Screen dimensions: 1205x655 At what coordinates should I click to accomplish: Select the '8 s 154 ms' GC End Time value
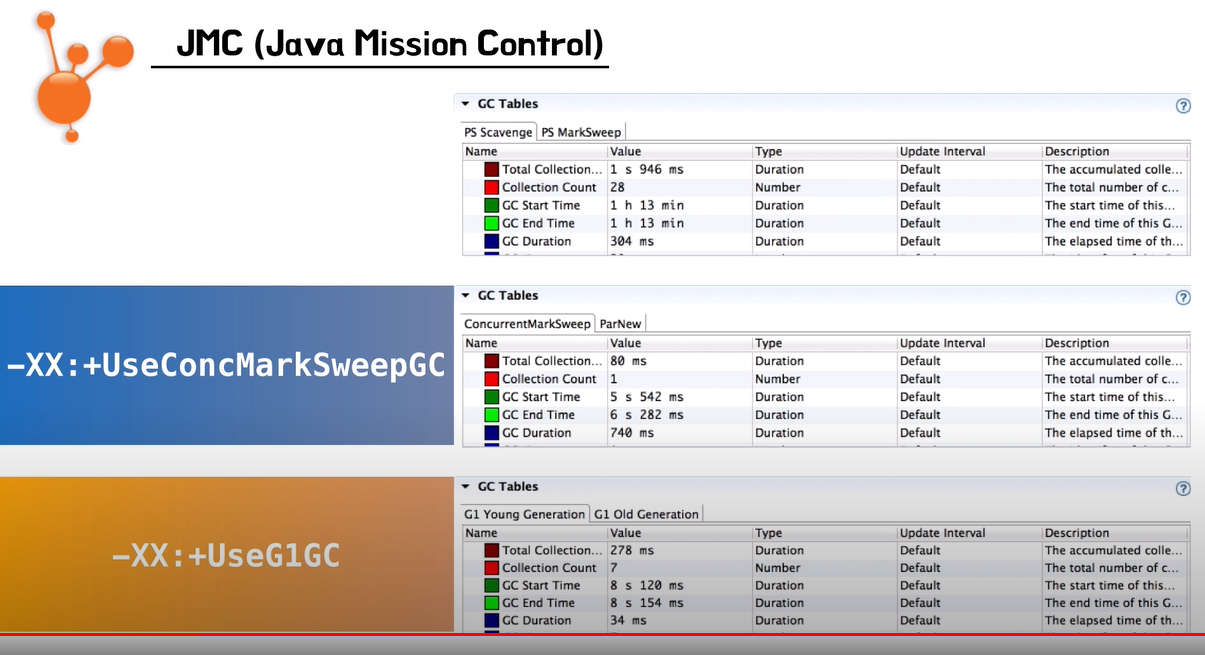pos(647,603)
